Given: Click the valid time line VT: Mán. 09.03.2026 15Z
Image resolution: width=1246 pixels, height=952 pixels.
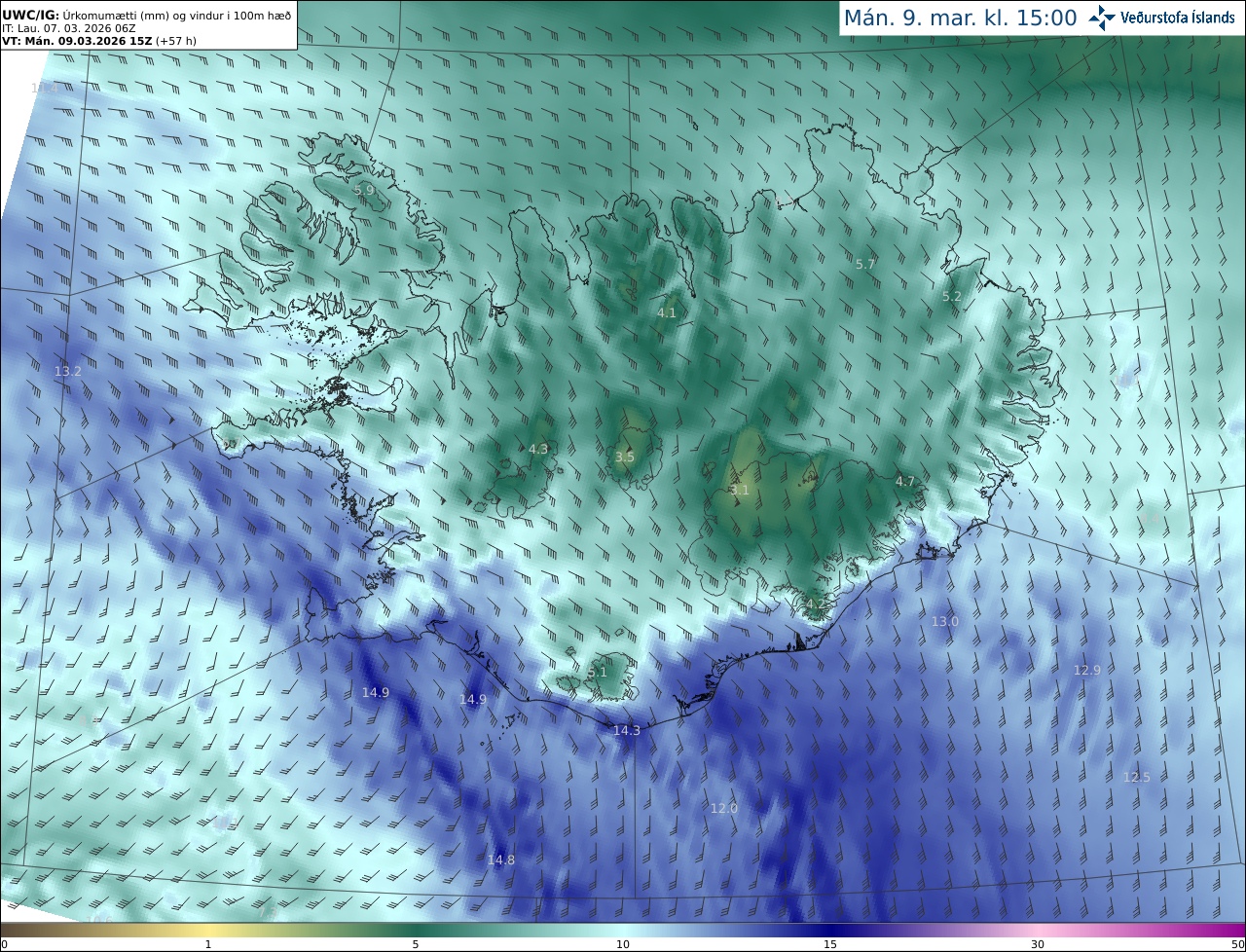Looking at the screenshot, I should (76, 41).
